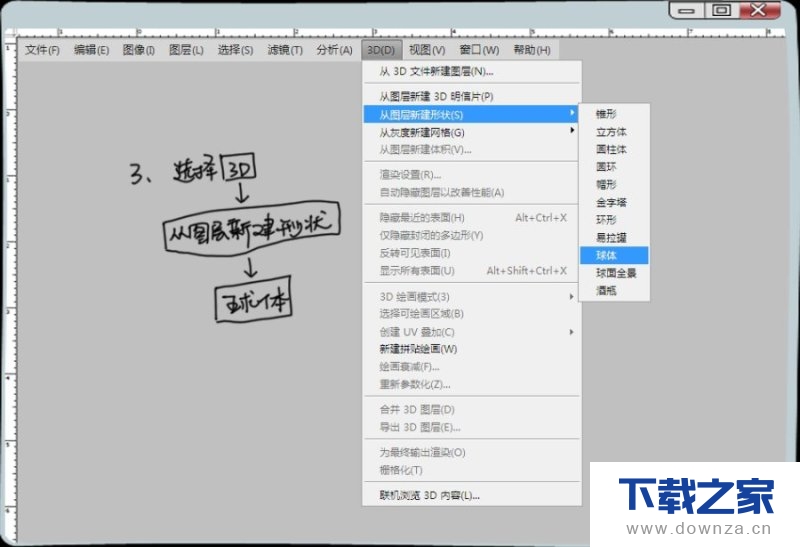The image size is (800, 547).
Task: Choose 新建拼贴绘画(W) from the menu
Action: (471, 349)
